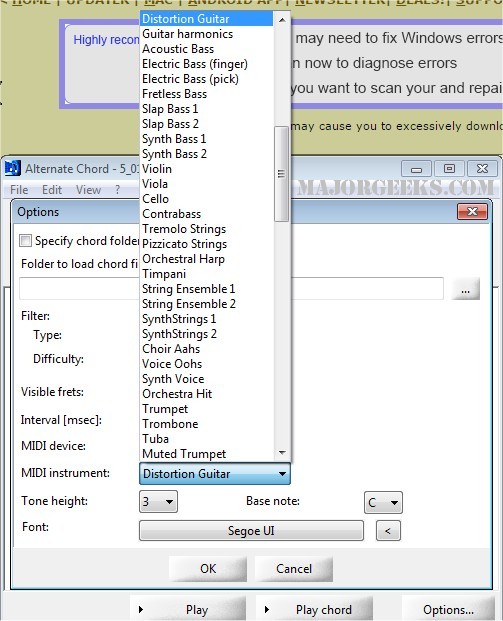This screenshot has height=621, width=503.
Task: Select Cello from the list
Action: tap(207, 199)
